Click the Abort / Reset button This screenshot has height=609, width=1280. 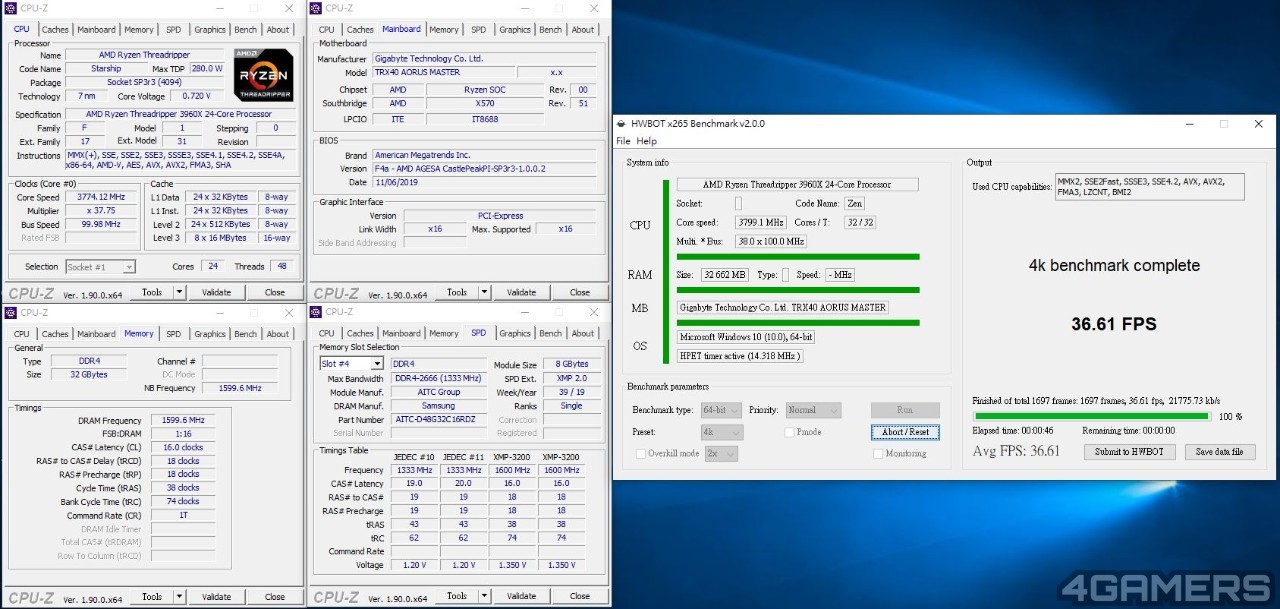pos(905,432)
